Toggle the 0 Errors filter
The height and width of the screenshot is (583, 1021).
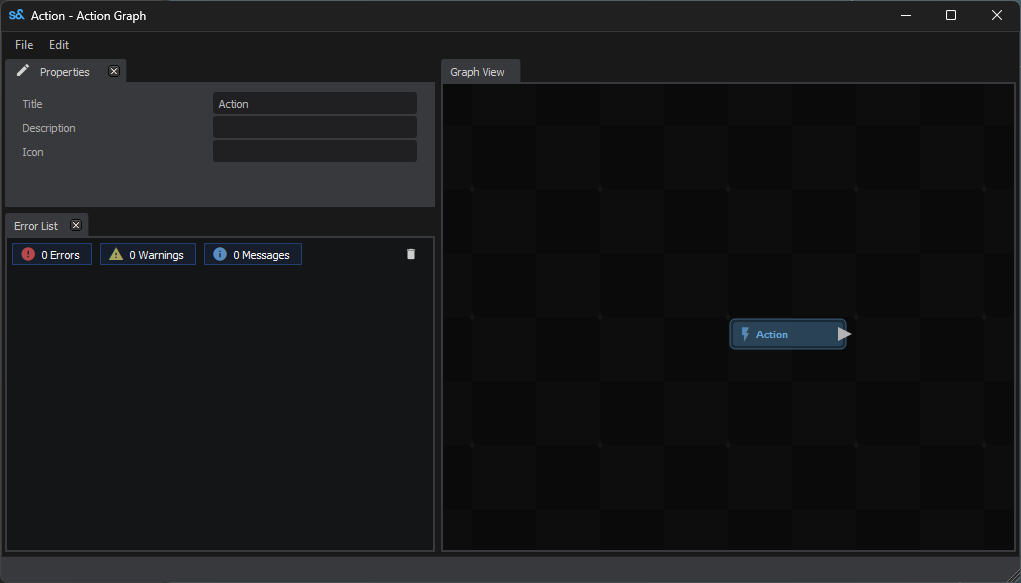pyautogui.click(x=51, y=254)
